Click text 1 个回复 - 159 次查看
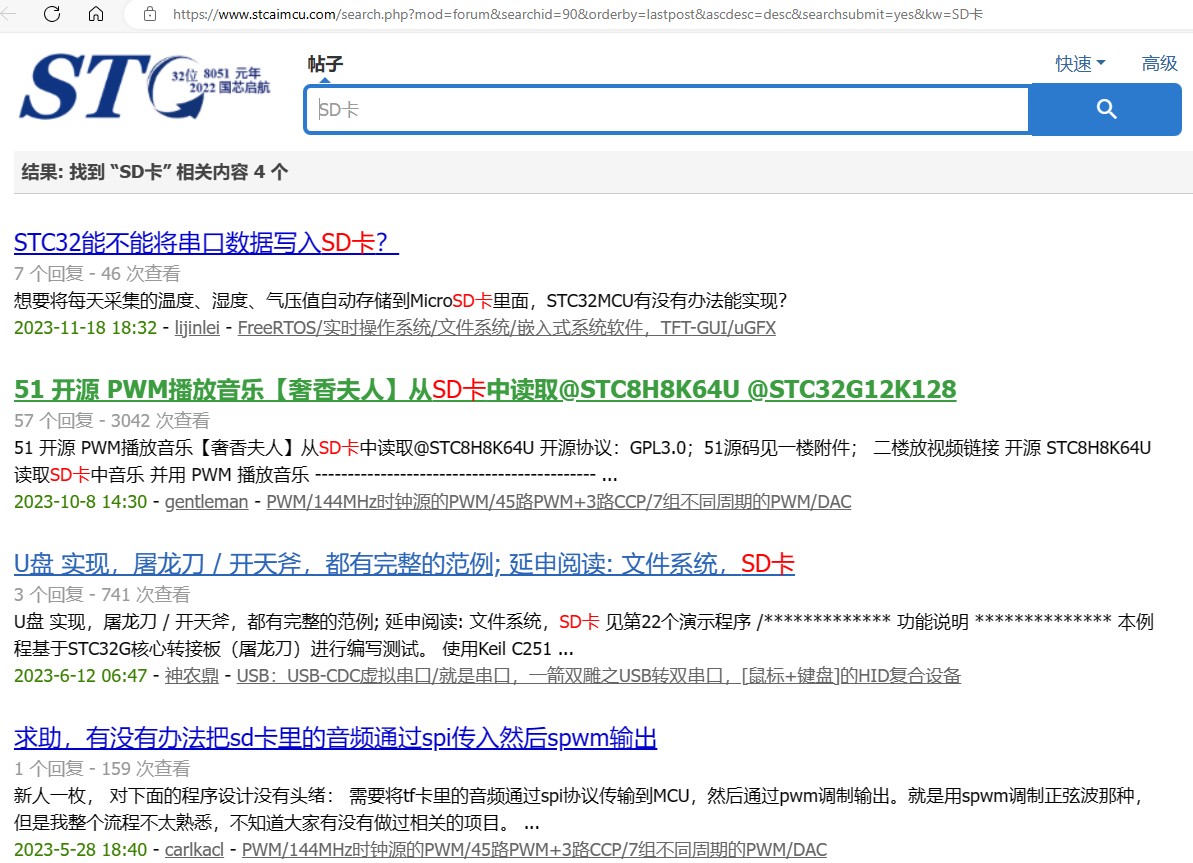Screen dimensions: 1193x863 tap(102, 769)
